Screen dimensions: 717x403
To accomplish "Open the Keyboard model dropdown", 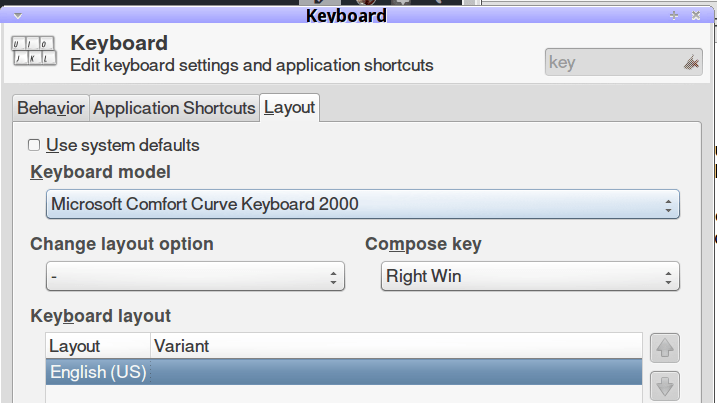I will [363, 205].
